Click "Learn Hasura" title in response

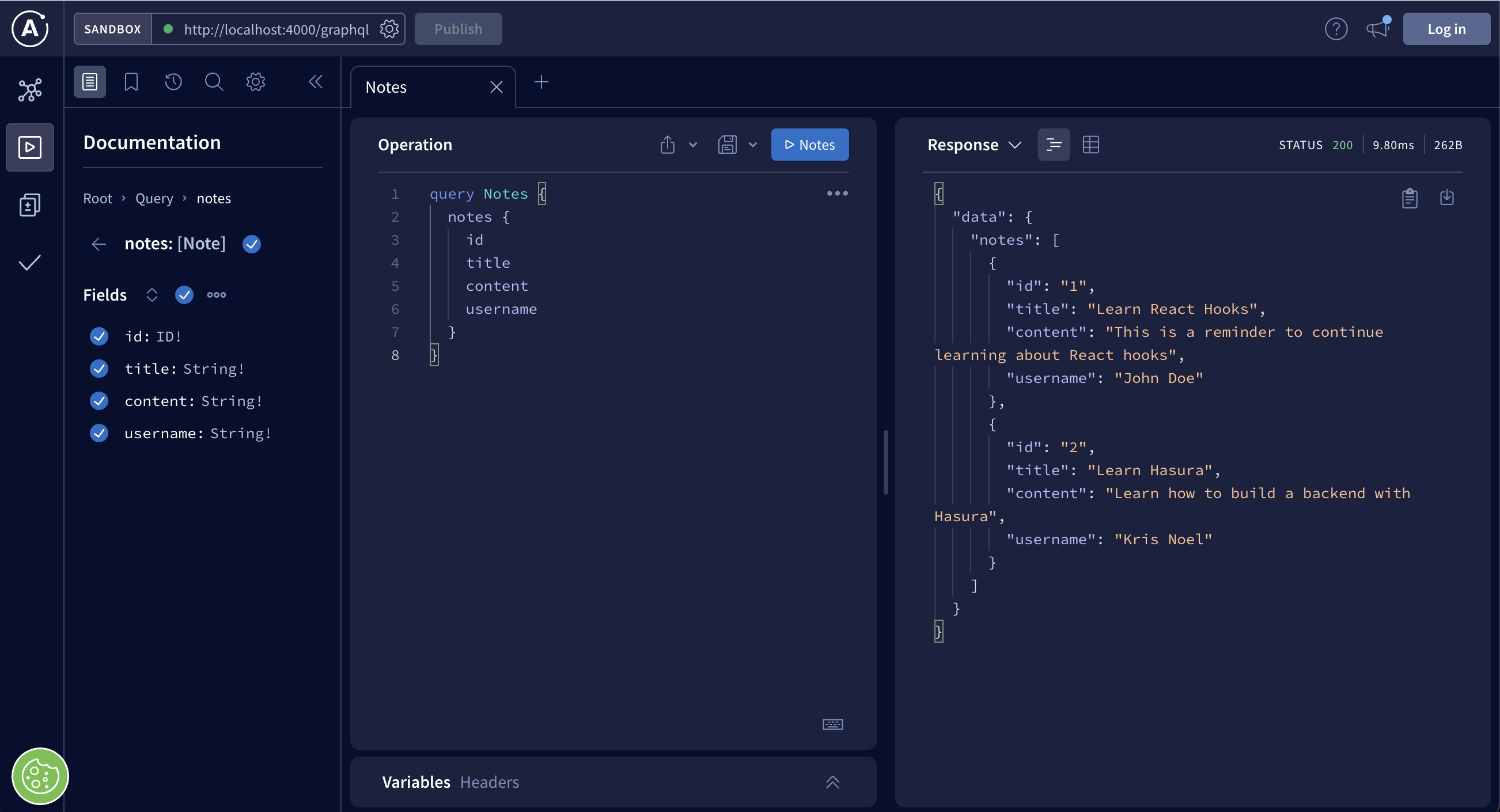pos(1149,470)
